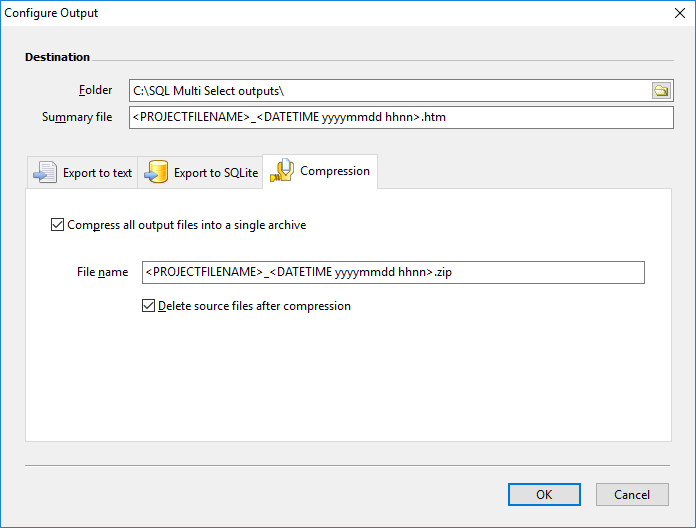Click the Configure Output title bar
This screenshot has width=696, height=528.
tap(300, 13)
